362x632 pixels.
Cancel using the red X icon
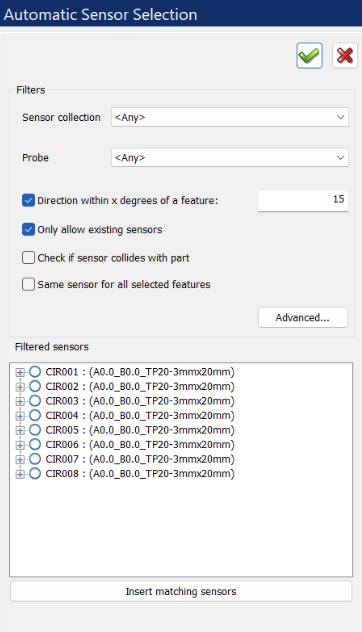click(345, 56)
